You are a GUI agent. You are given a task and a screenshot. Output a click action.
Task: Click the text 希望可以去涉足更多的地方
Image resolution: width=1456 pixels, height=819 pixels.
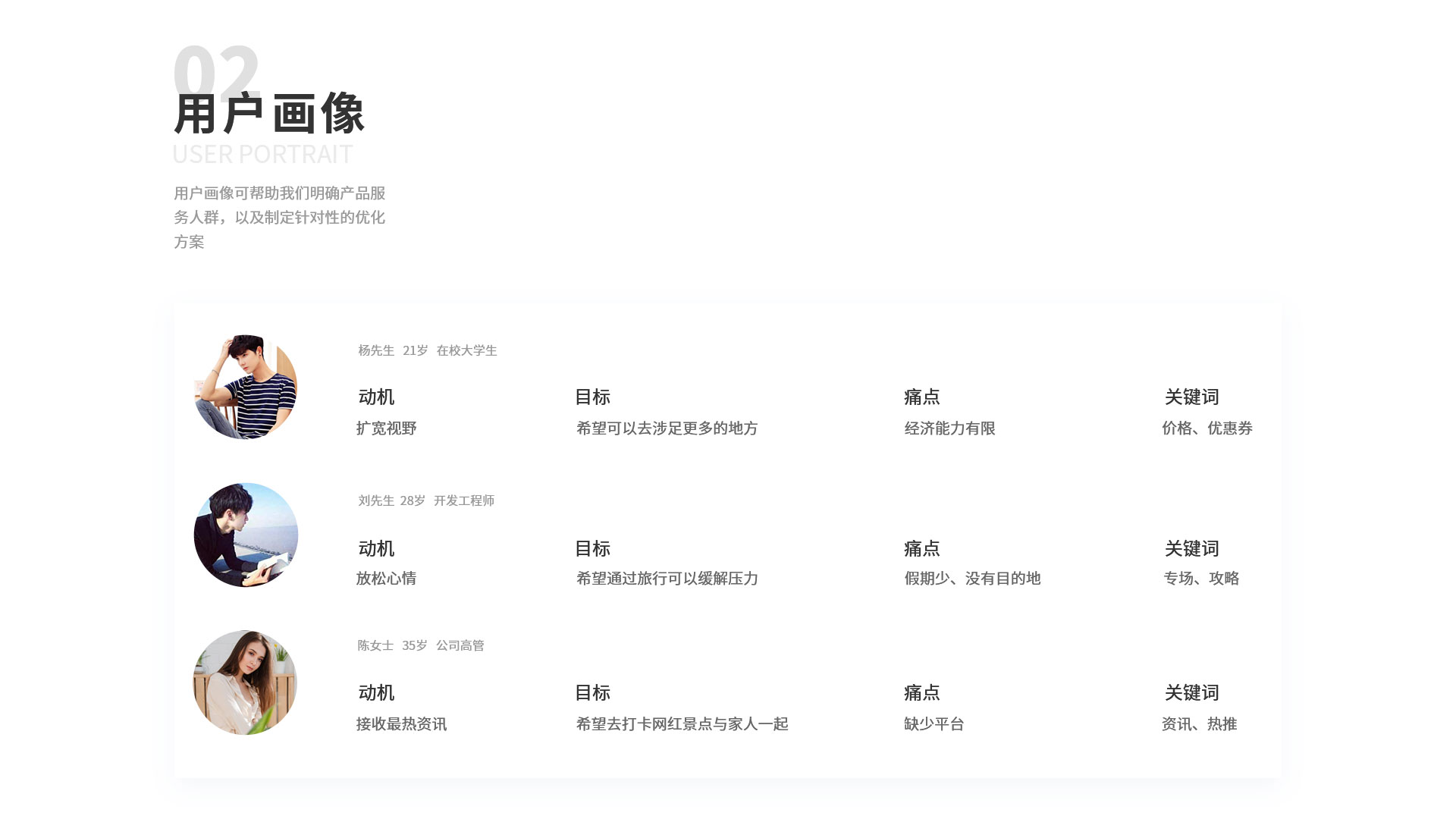(x=667, y=428)
